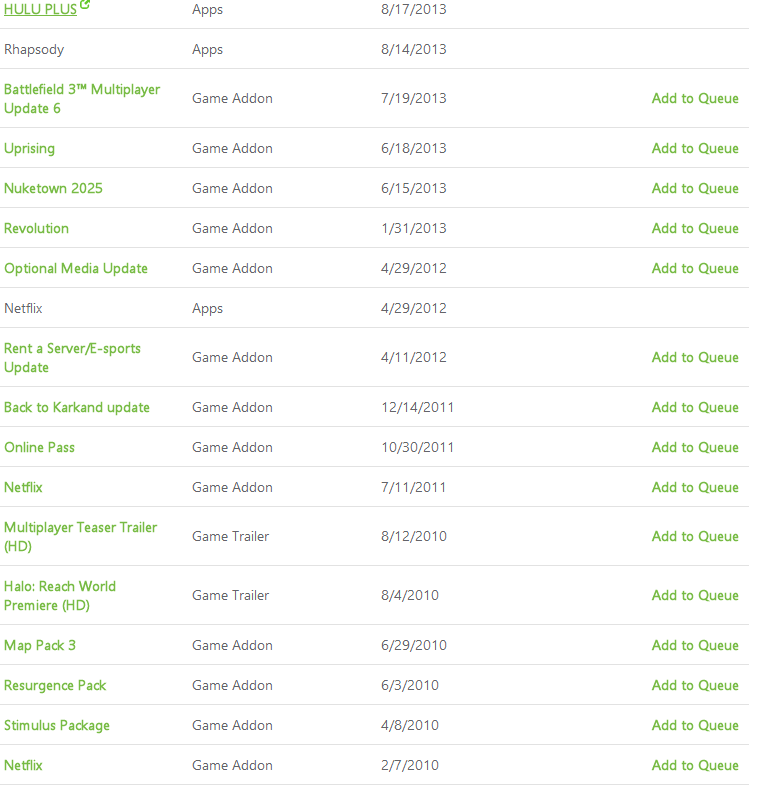The image size is (761, 792).
Task: Add Uprising to the download queue
Action: click(695, 148)
